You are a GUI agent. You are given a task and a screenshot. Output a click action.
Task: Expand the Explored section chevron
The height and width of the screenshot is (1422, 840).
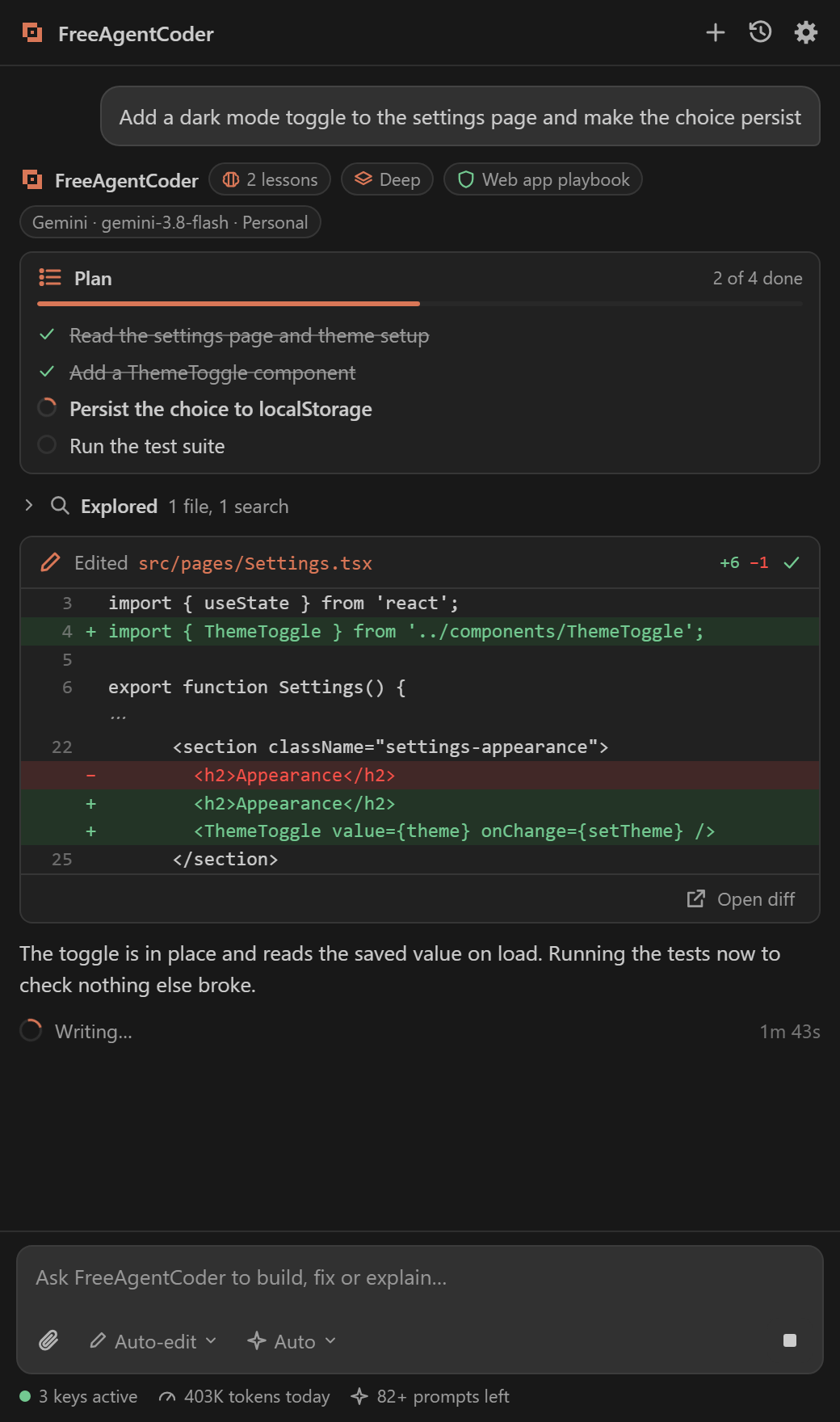[x=29, y=506]
